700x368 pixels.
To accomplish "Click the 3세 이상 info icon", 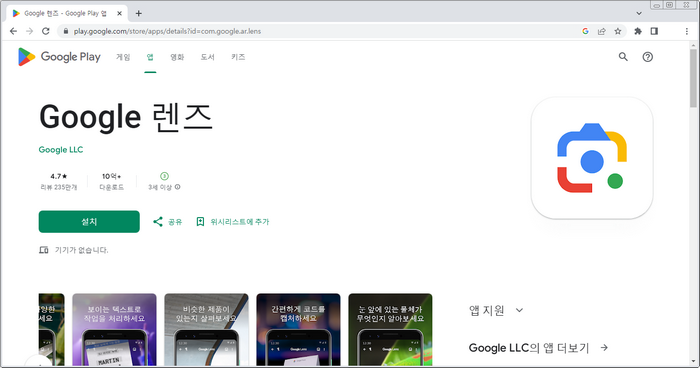I will pyautogui.click(x=178, y=187).
